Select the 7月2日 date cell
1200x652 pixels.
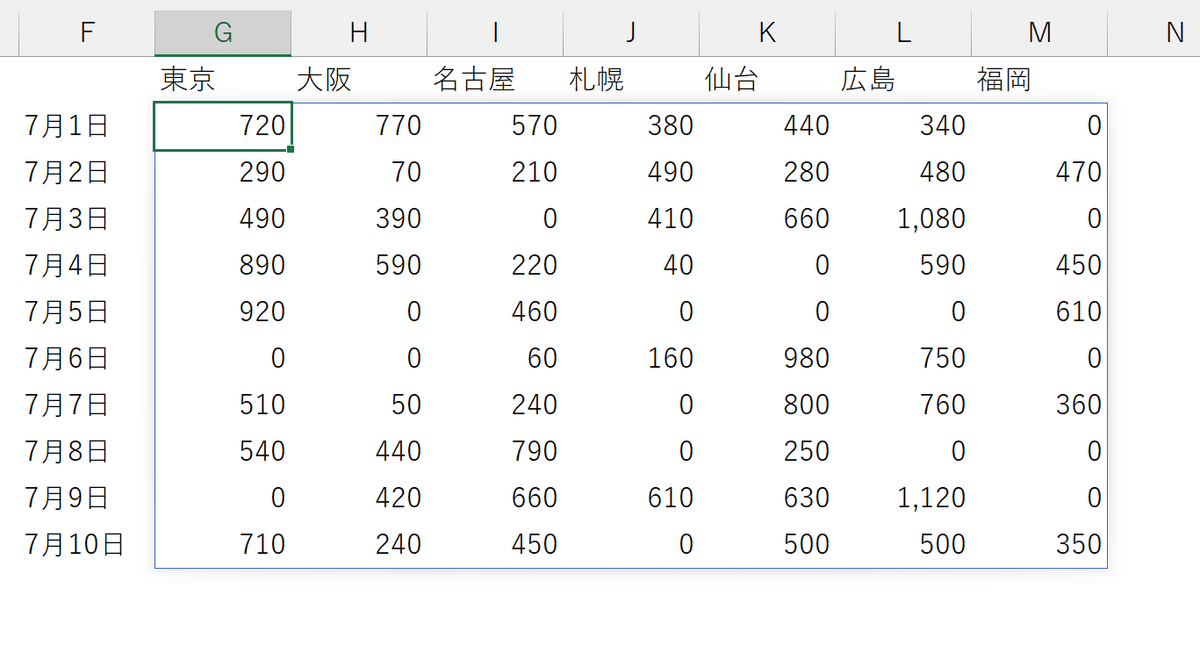[87, 172]
